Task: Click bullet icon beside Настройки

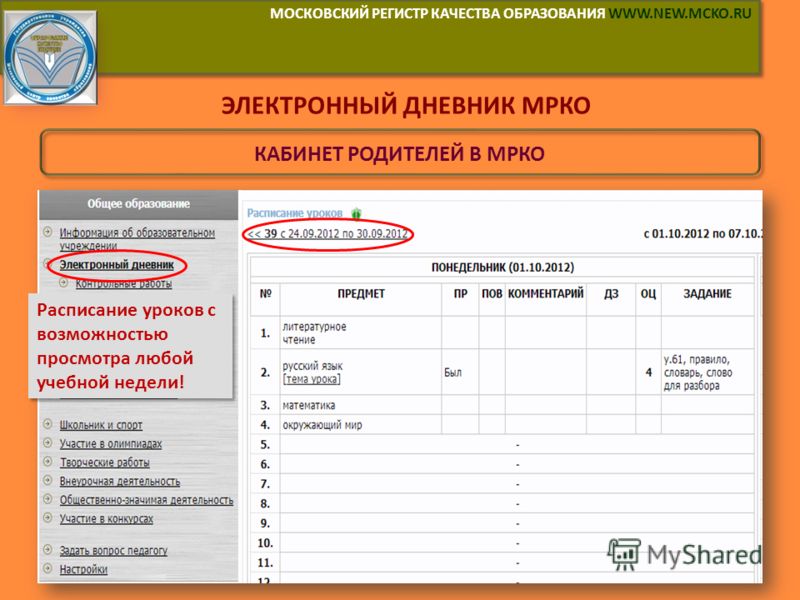Action: [47, 569]
